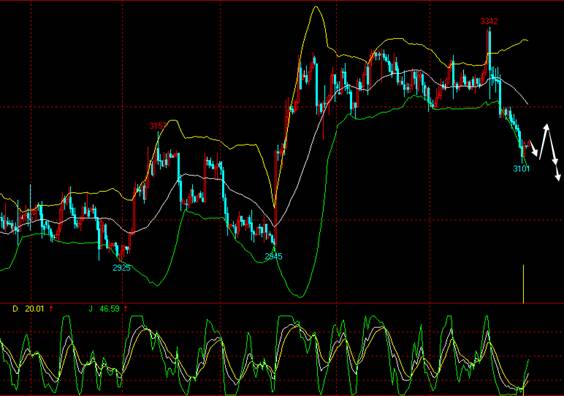The height and width of the screenshot is (396, 564).
Task: Click the red 3342 high price label
Action: tap(489, 21)
